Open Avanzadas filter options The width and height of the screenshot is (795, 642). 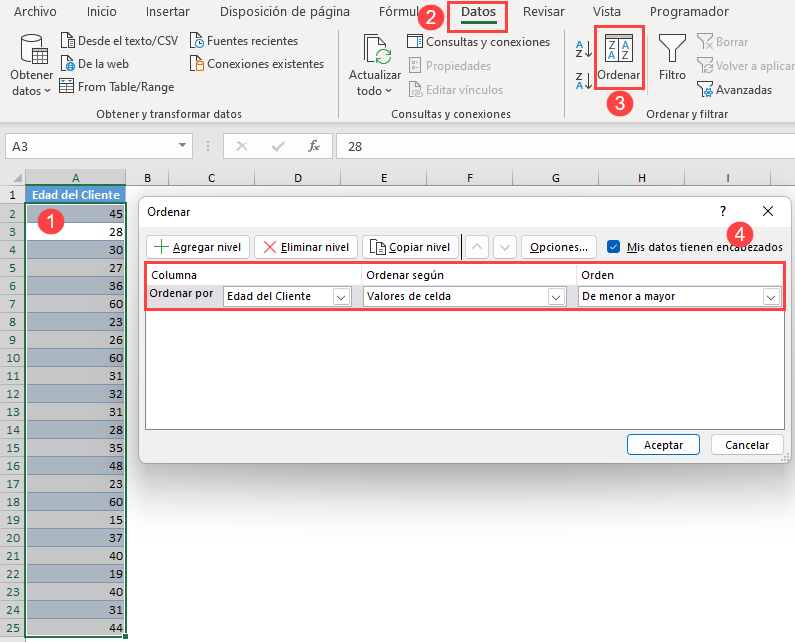click(x=735, y=90)
